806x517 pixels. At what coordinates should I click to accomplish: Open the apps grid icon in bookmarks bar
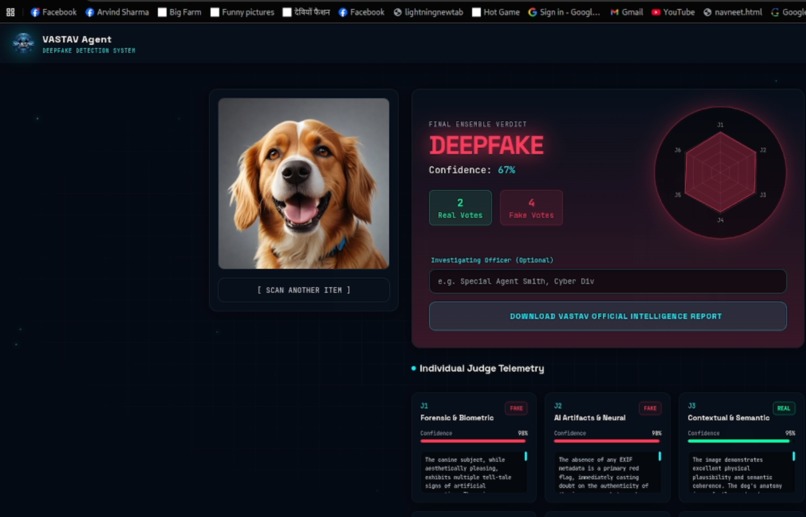point(10,12)
